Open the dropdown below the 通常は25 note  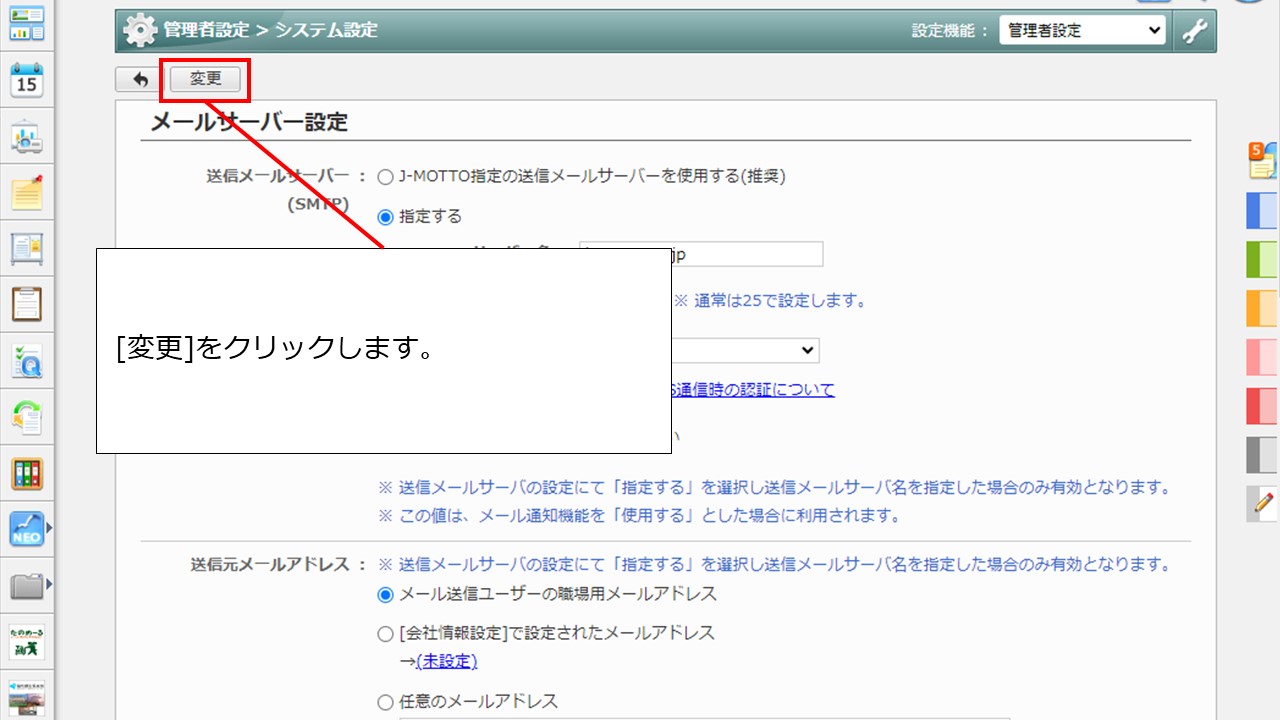745,350
